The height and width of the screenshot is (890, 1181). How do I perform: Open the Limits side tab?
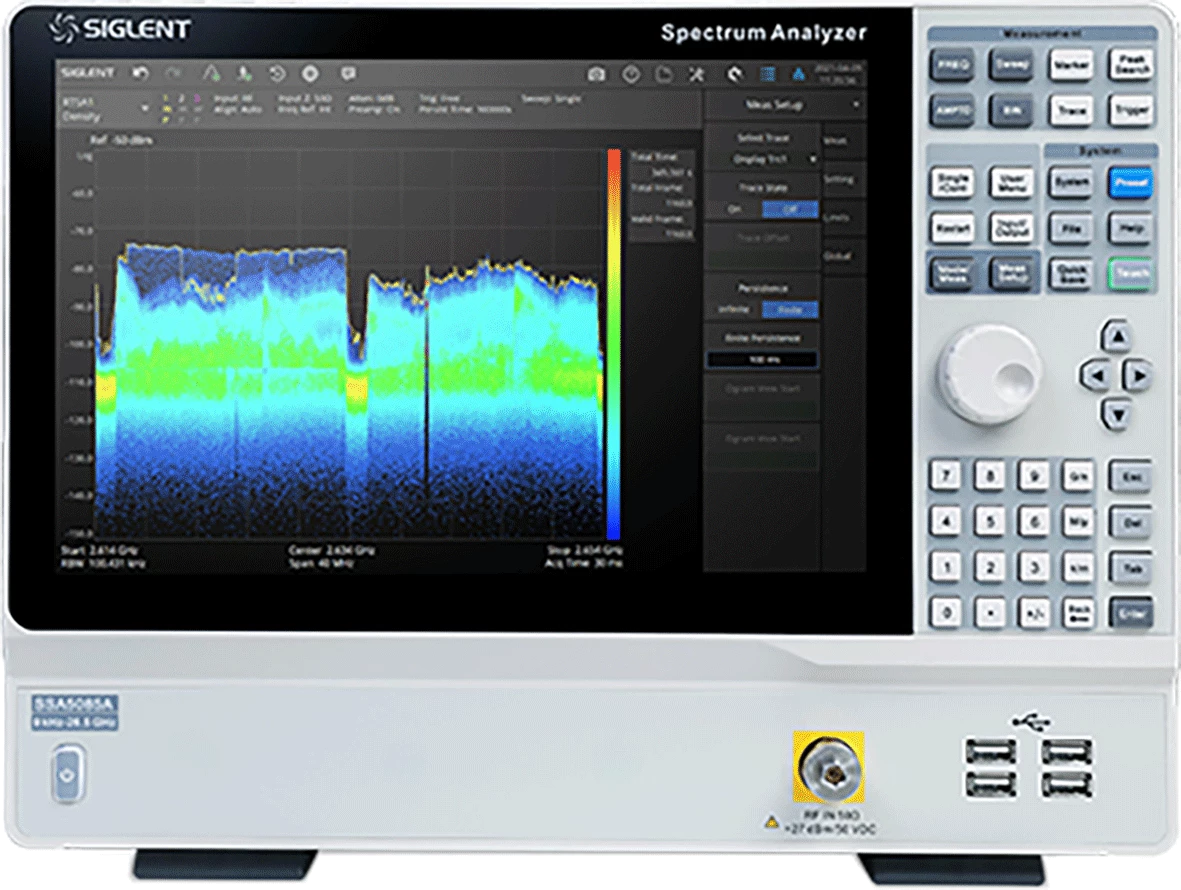pos(838,218)
